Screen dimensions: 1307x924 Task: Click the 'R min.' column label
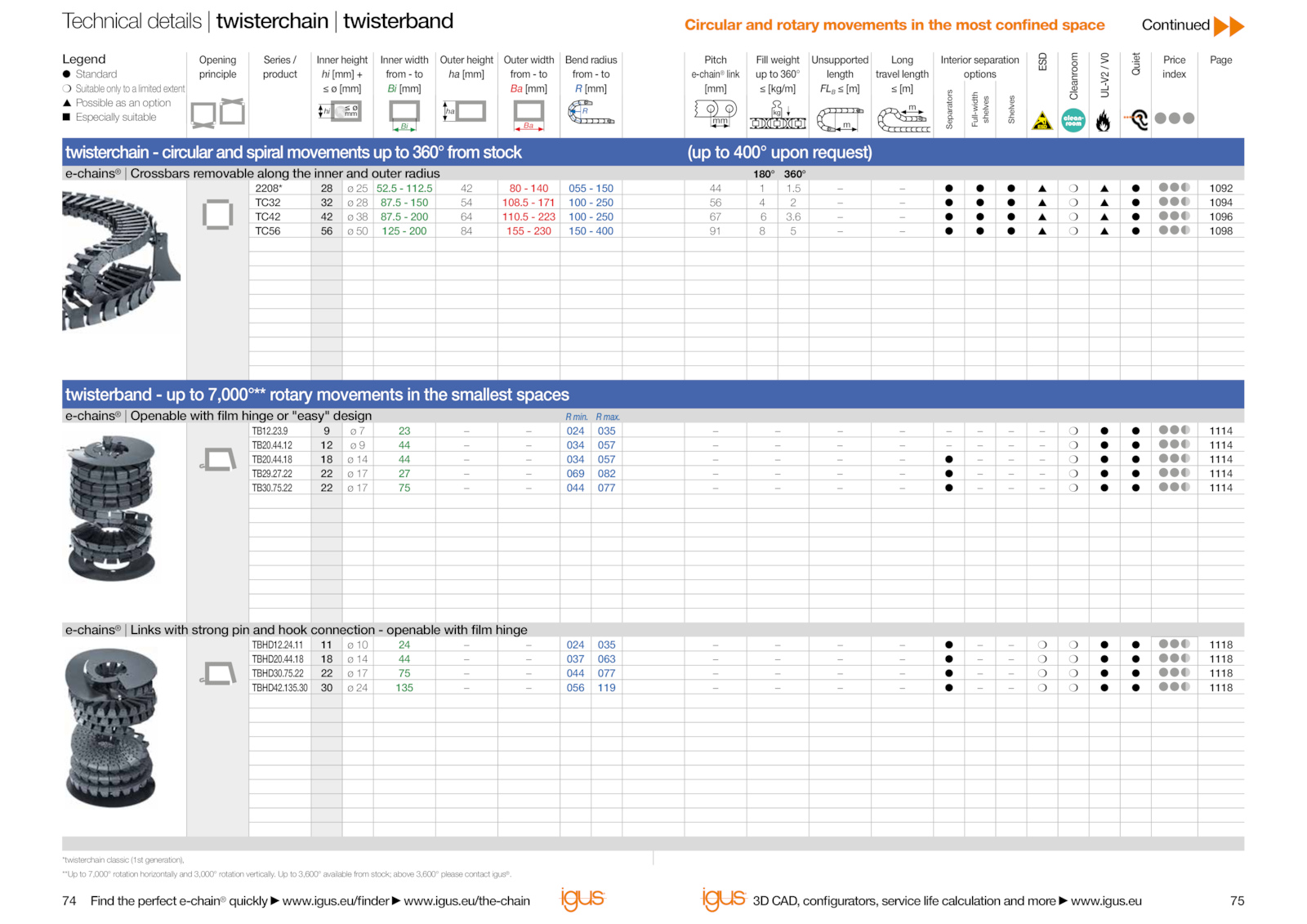[x=577, y=417]
